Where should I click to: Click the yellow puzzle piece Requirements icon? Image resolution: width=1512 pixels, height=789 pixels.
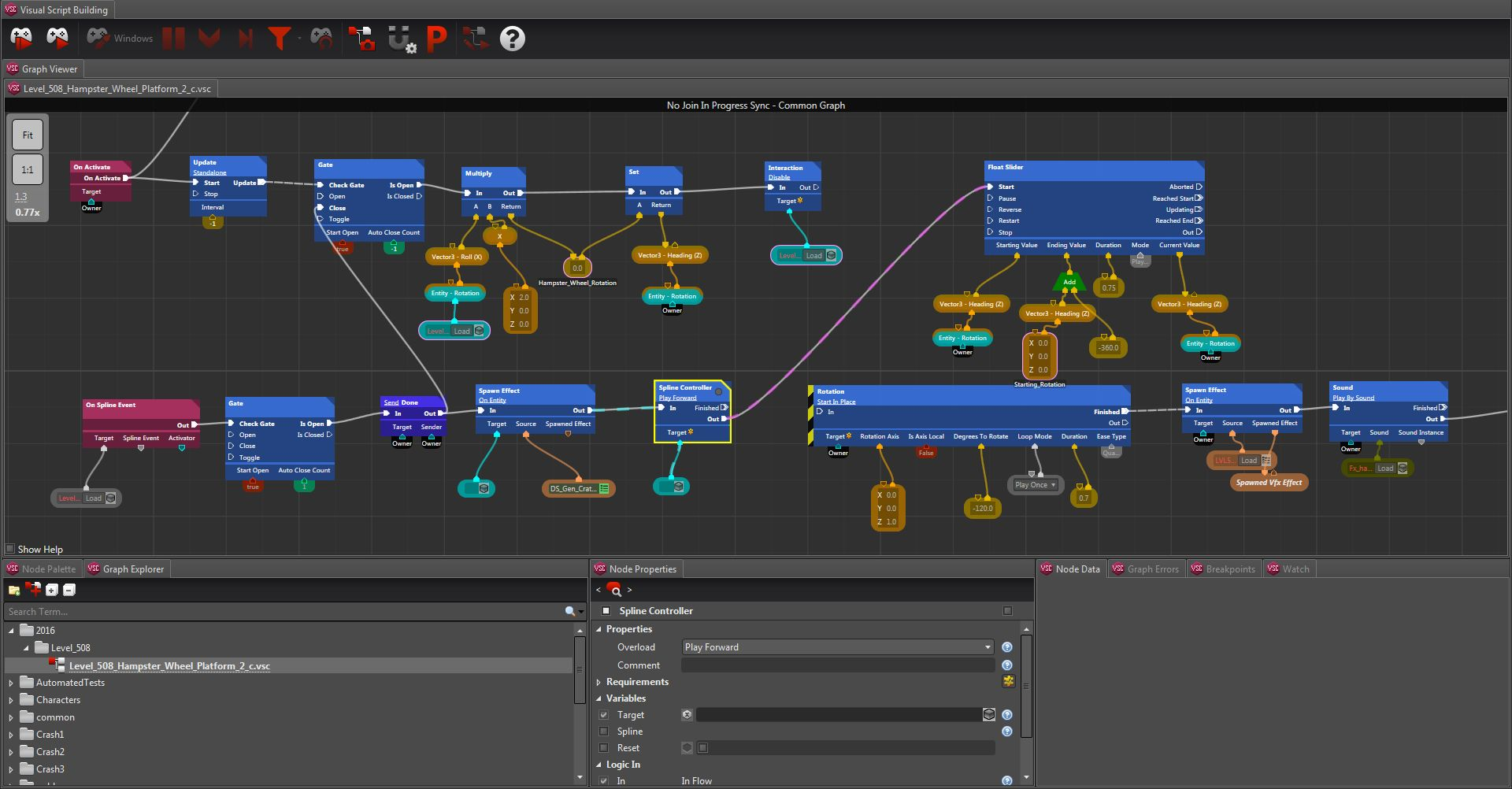(1008, 681)
